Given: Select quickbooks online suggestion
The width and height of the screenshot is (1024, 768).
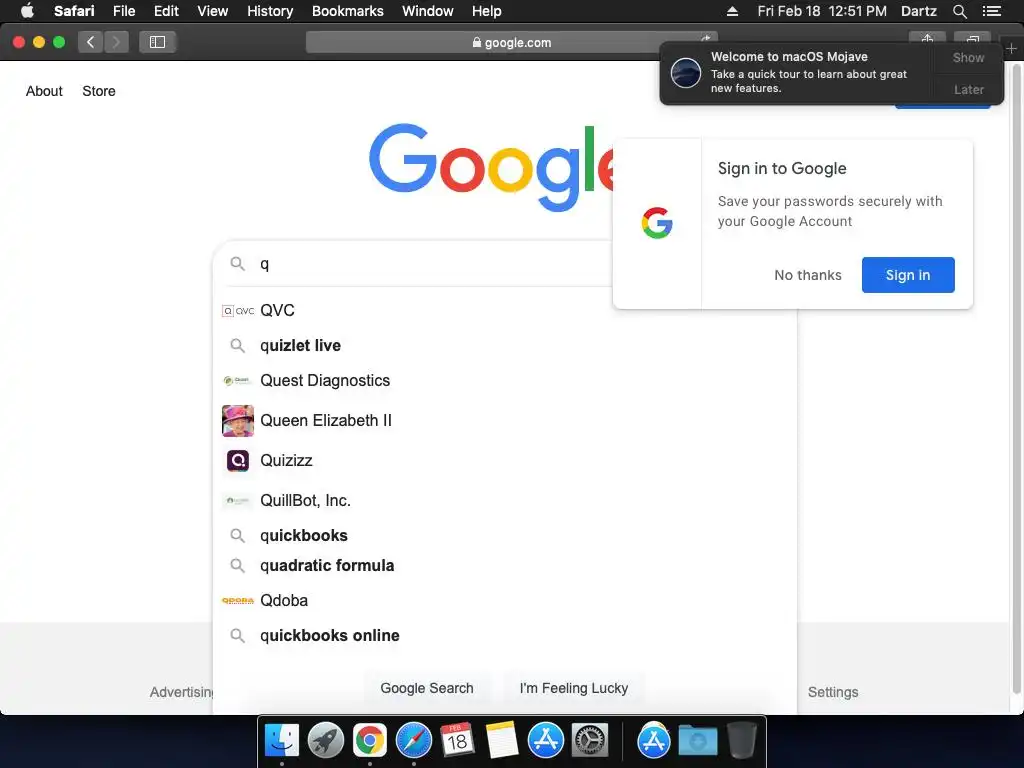Looking at the screenshot, I should point(505,635).
